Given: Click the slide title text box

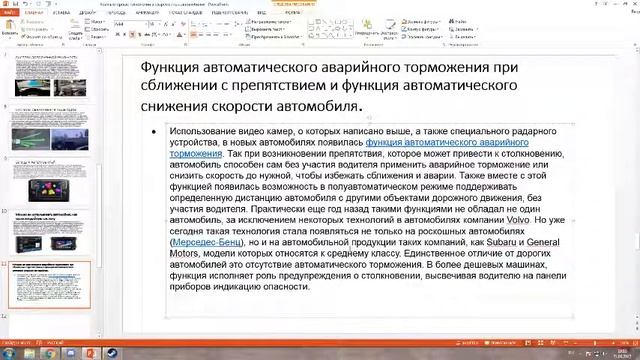Looking at the screenshot, I should coord(330,86).
